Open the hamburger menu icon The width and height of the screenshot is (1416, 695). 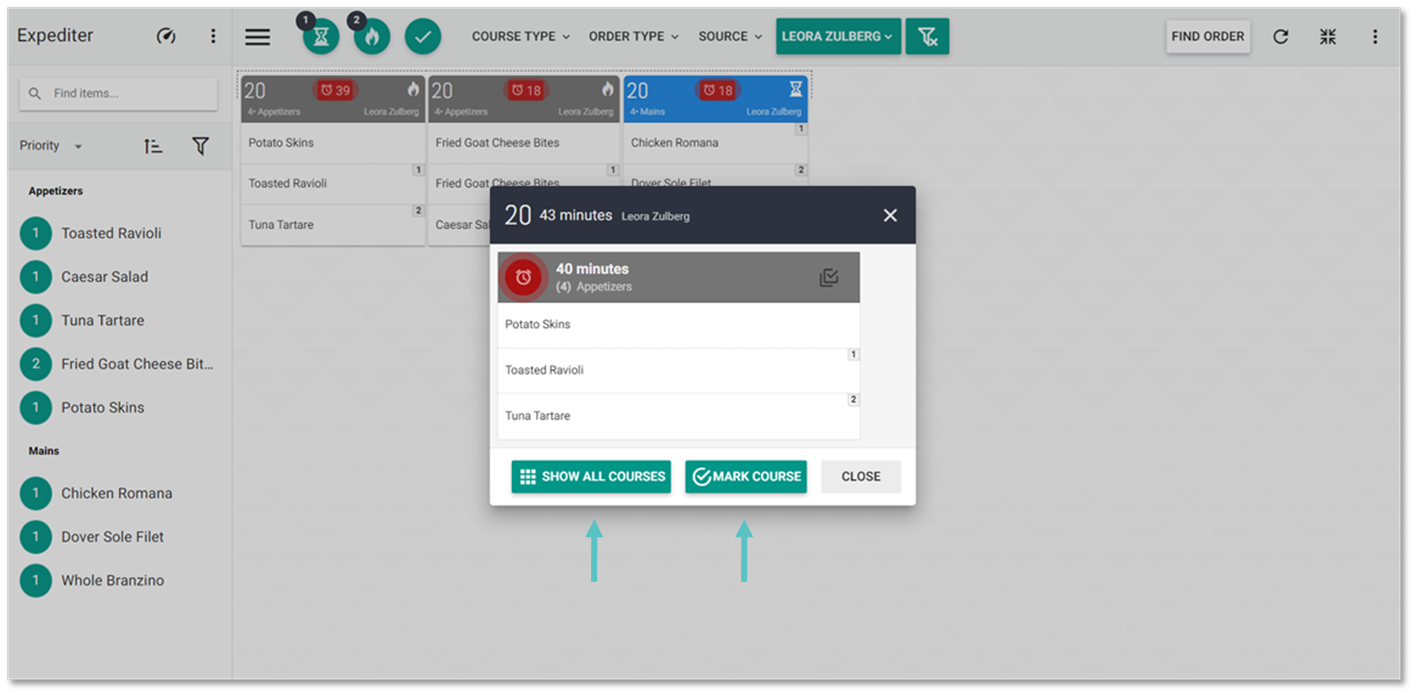(x=258, y=37)
